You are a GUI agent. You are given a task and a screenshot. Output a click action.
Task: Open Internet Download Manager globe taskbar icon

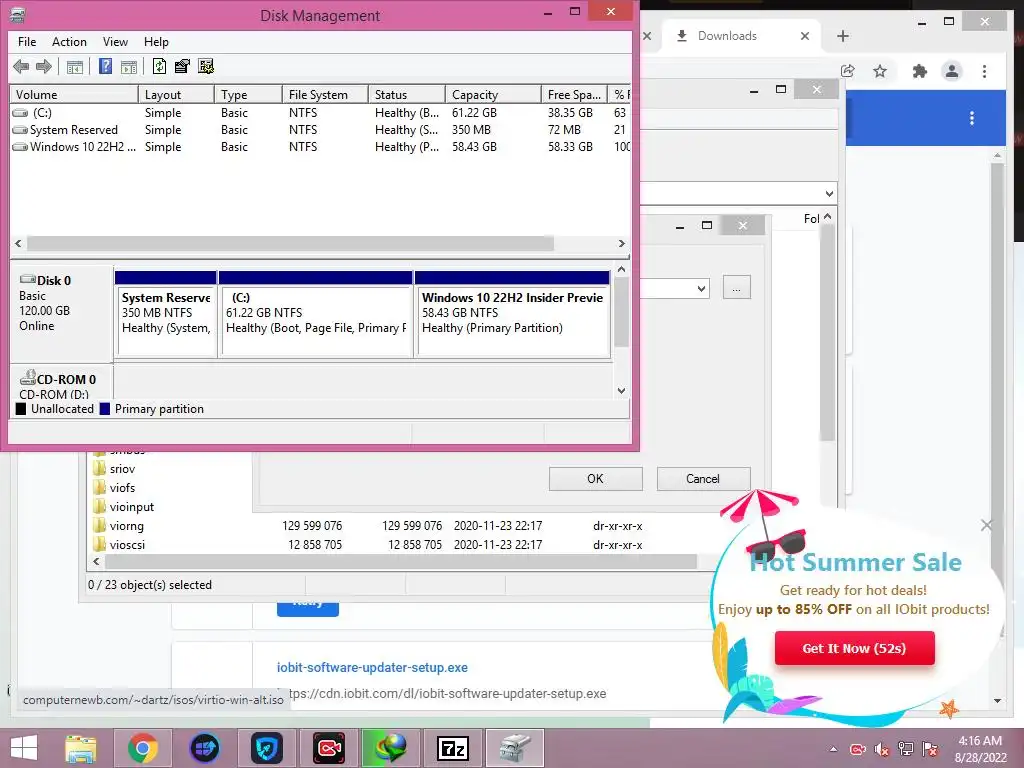[391, 748]
